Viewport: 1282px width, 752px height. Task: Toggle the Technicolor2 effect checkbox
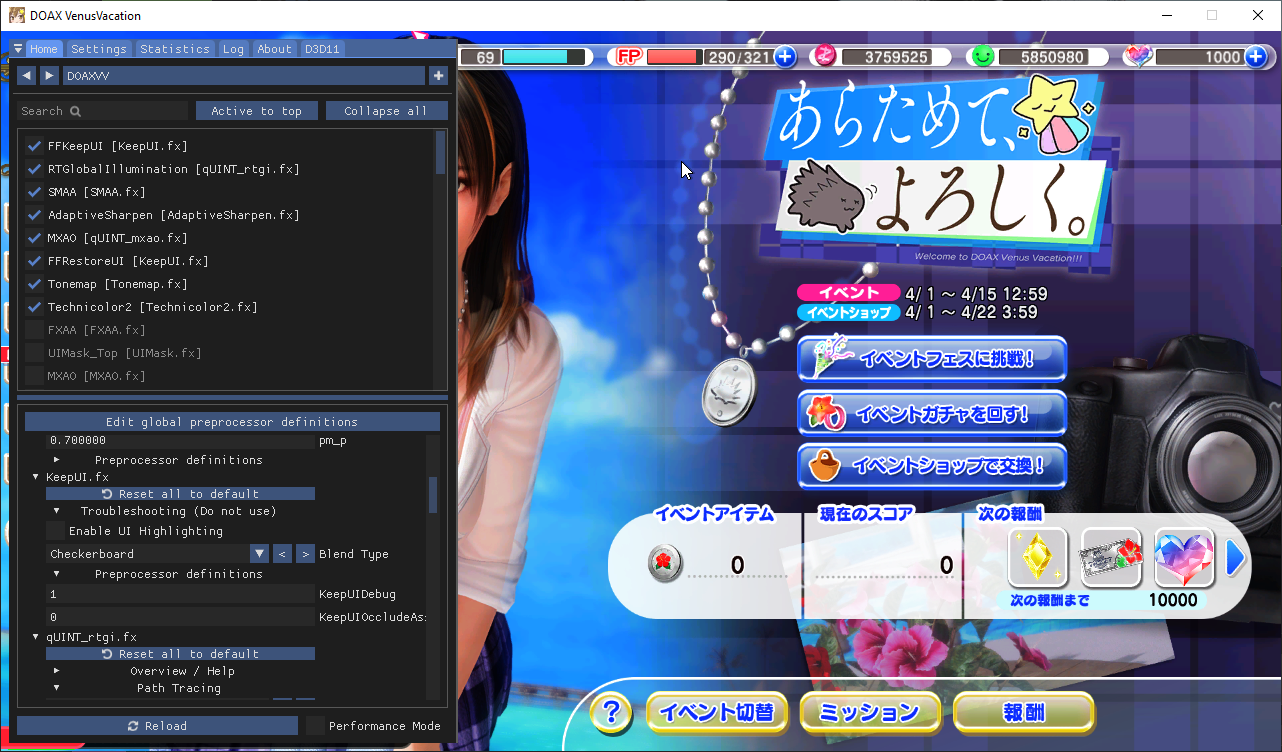click(x=35, y=307)
